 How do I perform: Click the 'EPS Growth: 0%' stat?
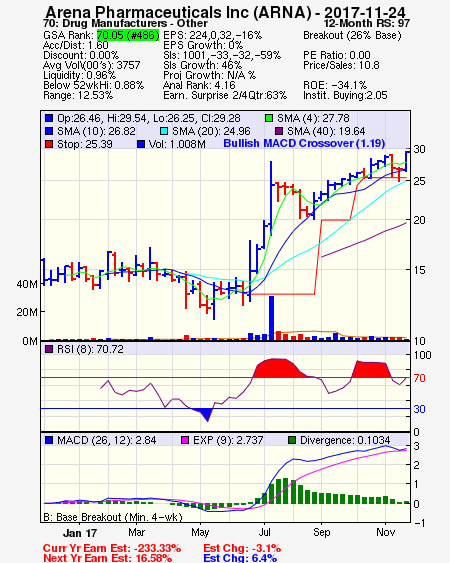(x=203, y=45)
